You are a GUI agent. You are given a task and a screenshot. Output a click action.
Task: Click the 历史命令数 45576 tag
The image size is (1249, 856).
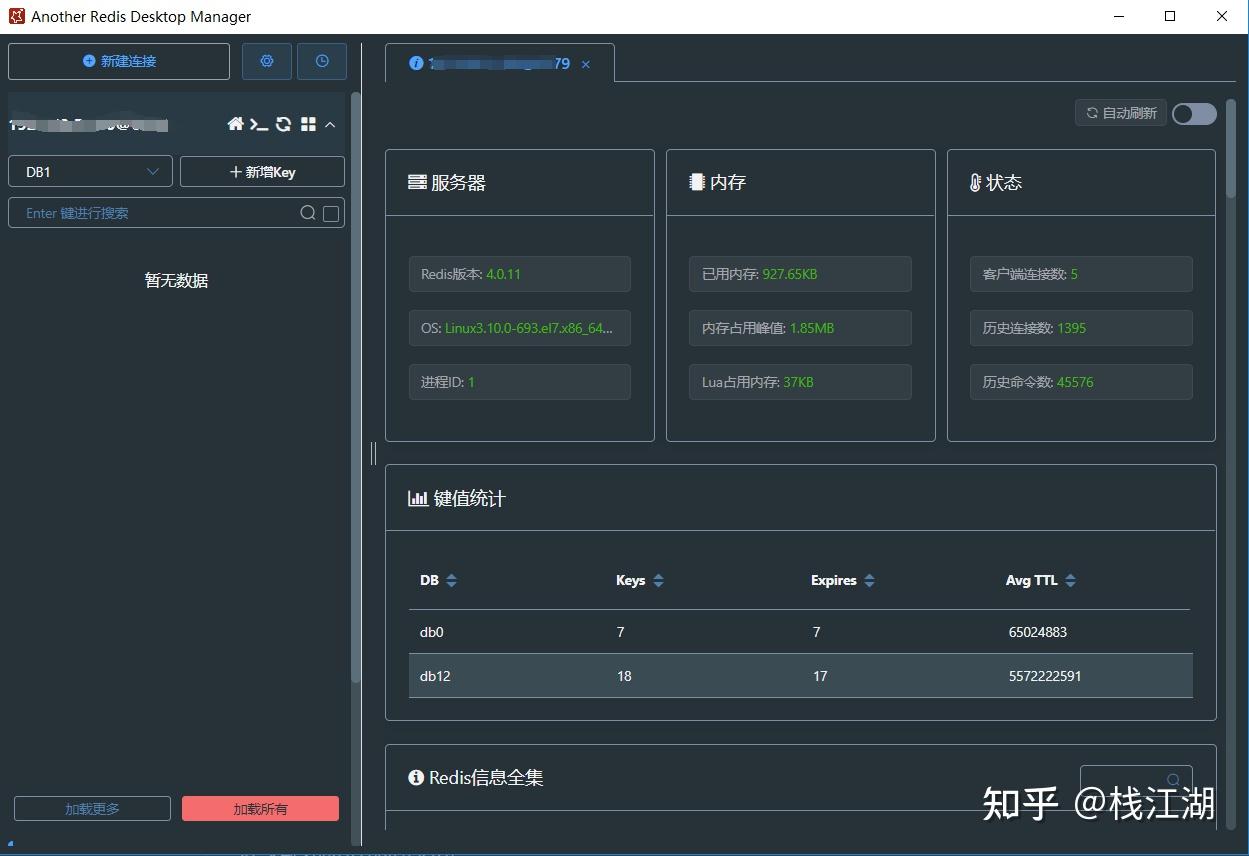(1081, 382)
